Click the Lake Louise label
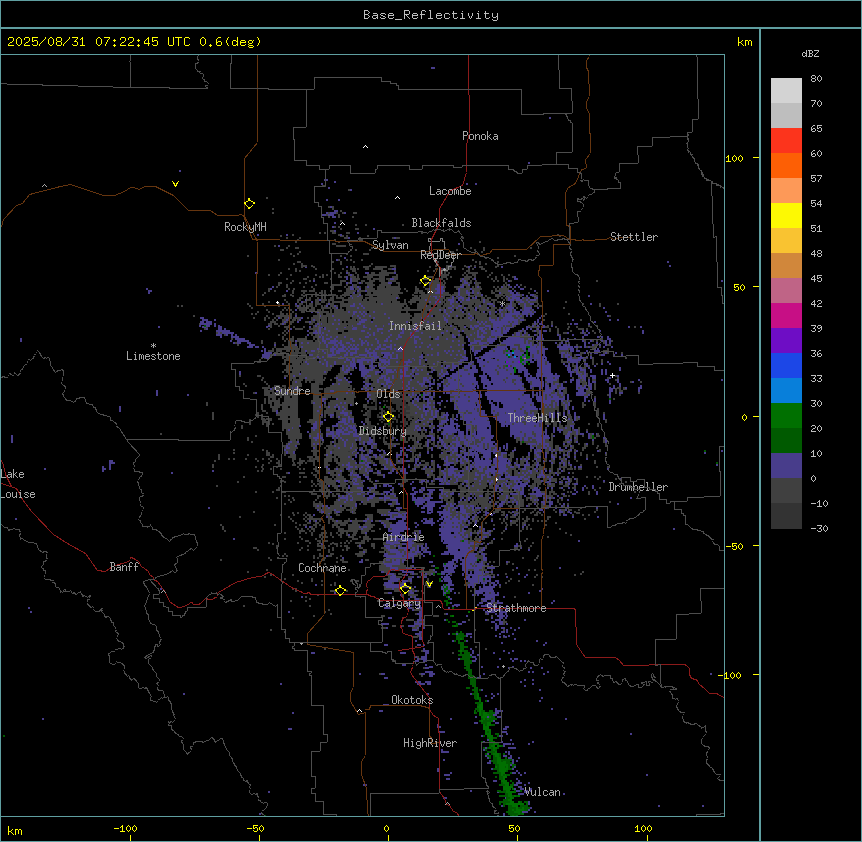This screenshot has width=862, height=842. point(18,484)
